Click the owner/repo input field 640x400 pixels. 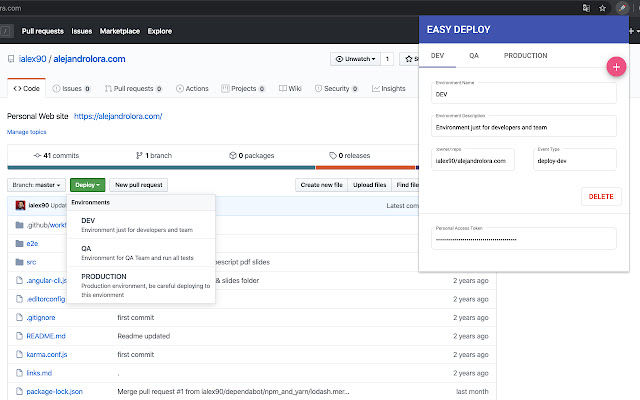coord(473,160)
